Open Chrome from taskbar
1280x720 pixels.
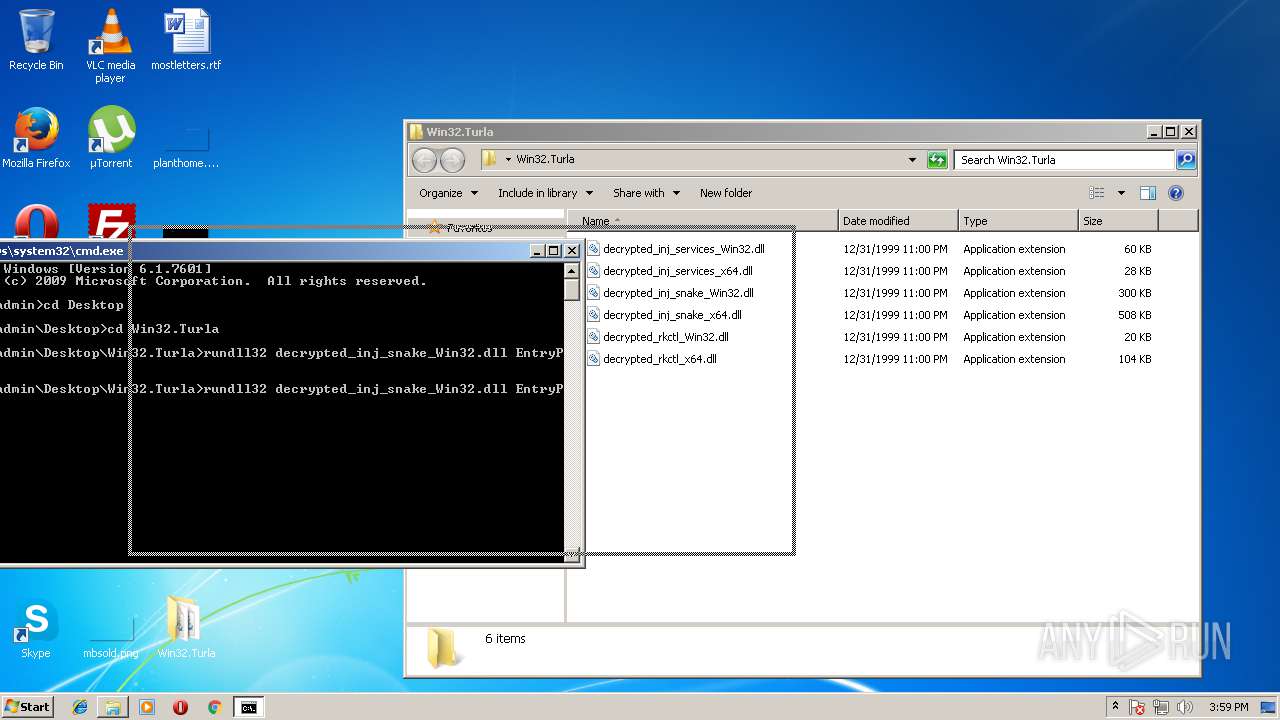click(214, 707)
